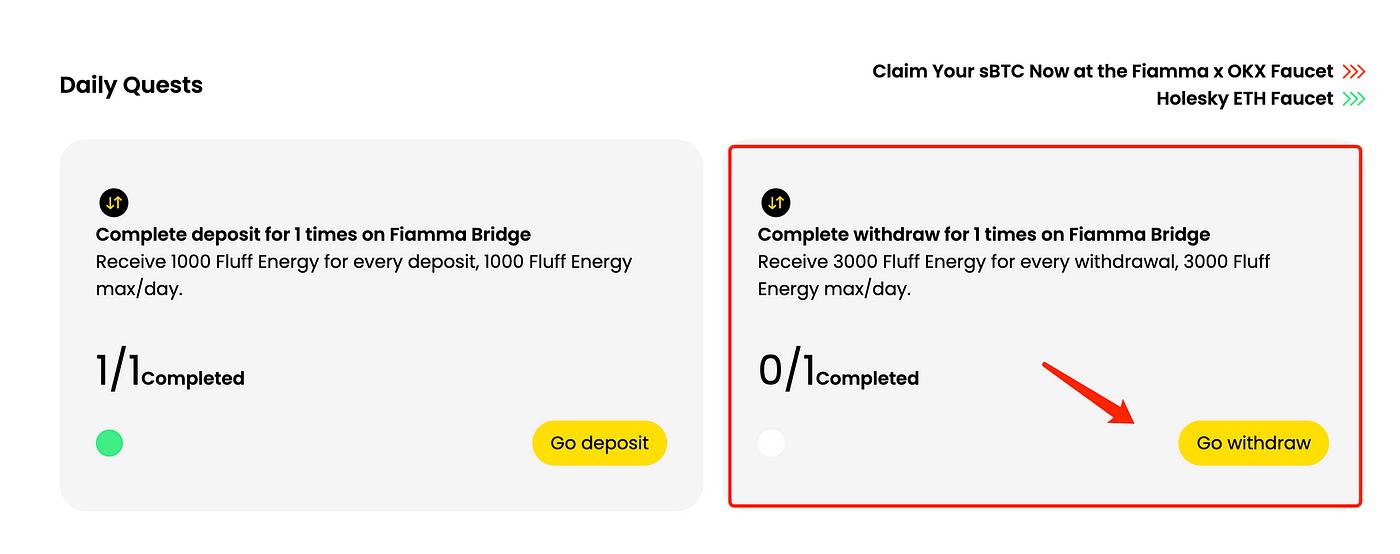1400x554 pixels.
Task: Click the red triple-chevron beside the sBTC faucet link
Action: click(1353, 72)
